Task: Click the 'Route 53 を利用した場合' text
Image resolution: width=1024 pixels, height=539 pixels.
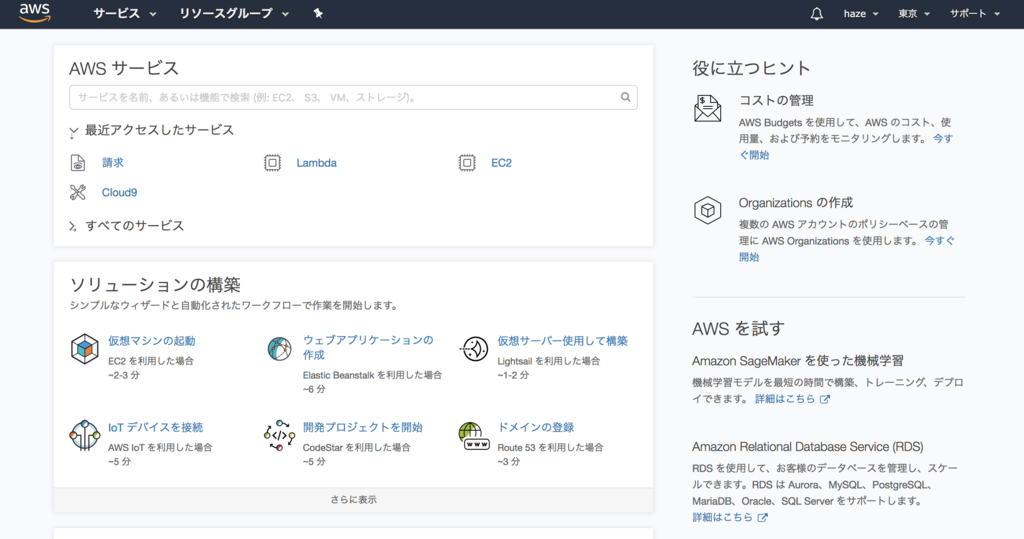Action: click(x=551, y=448)
